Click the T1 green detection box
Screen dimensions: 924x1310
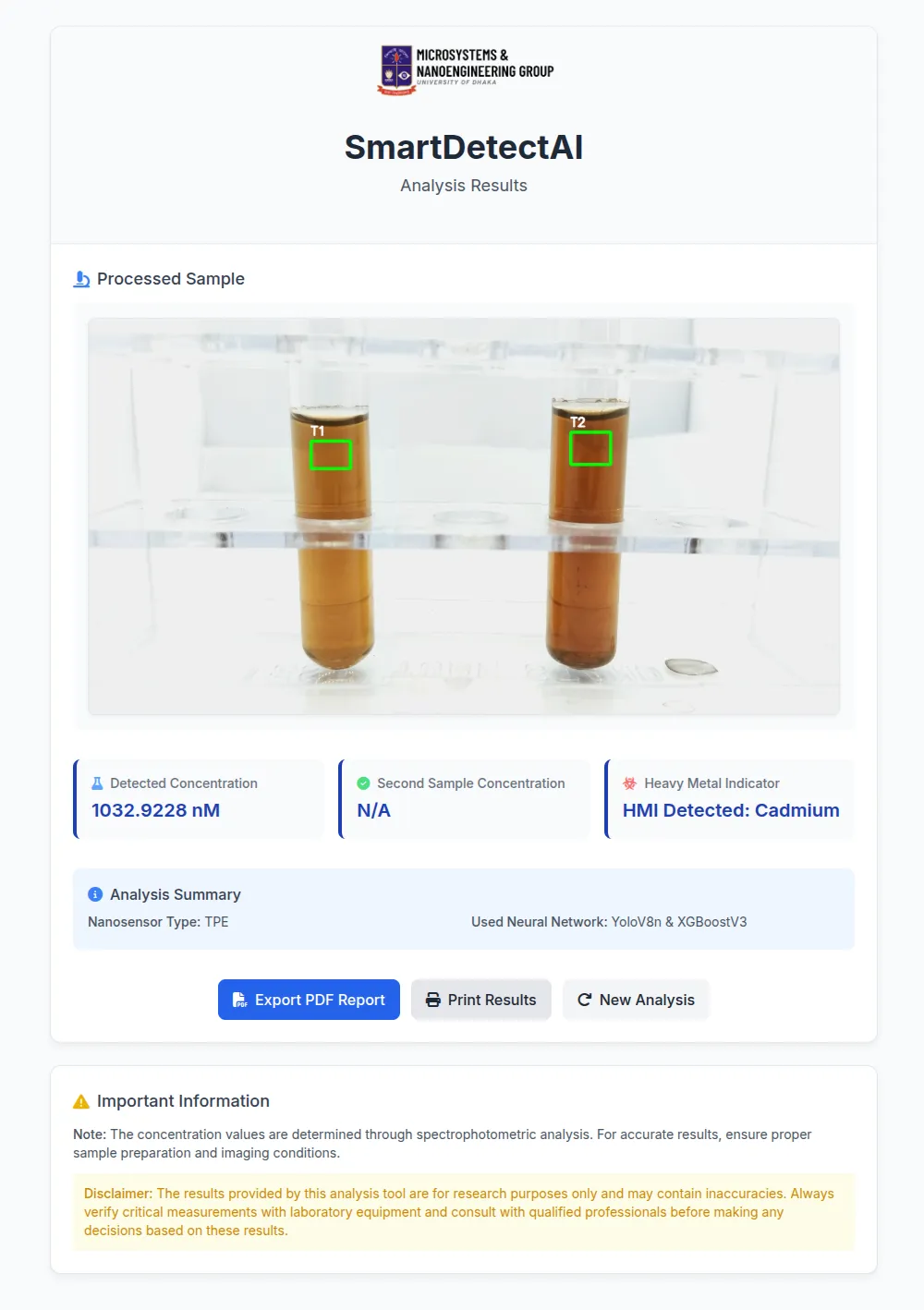330,455
